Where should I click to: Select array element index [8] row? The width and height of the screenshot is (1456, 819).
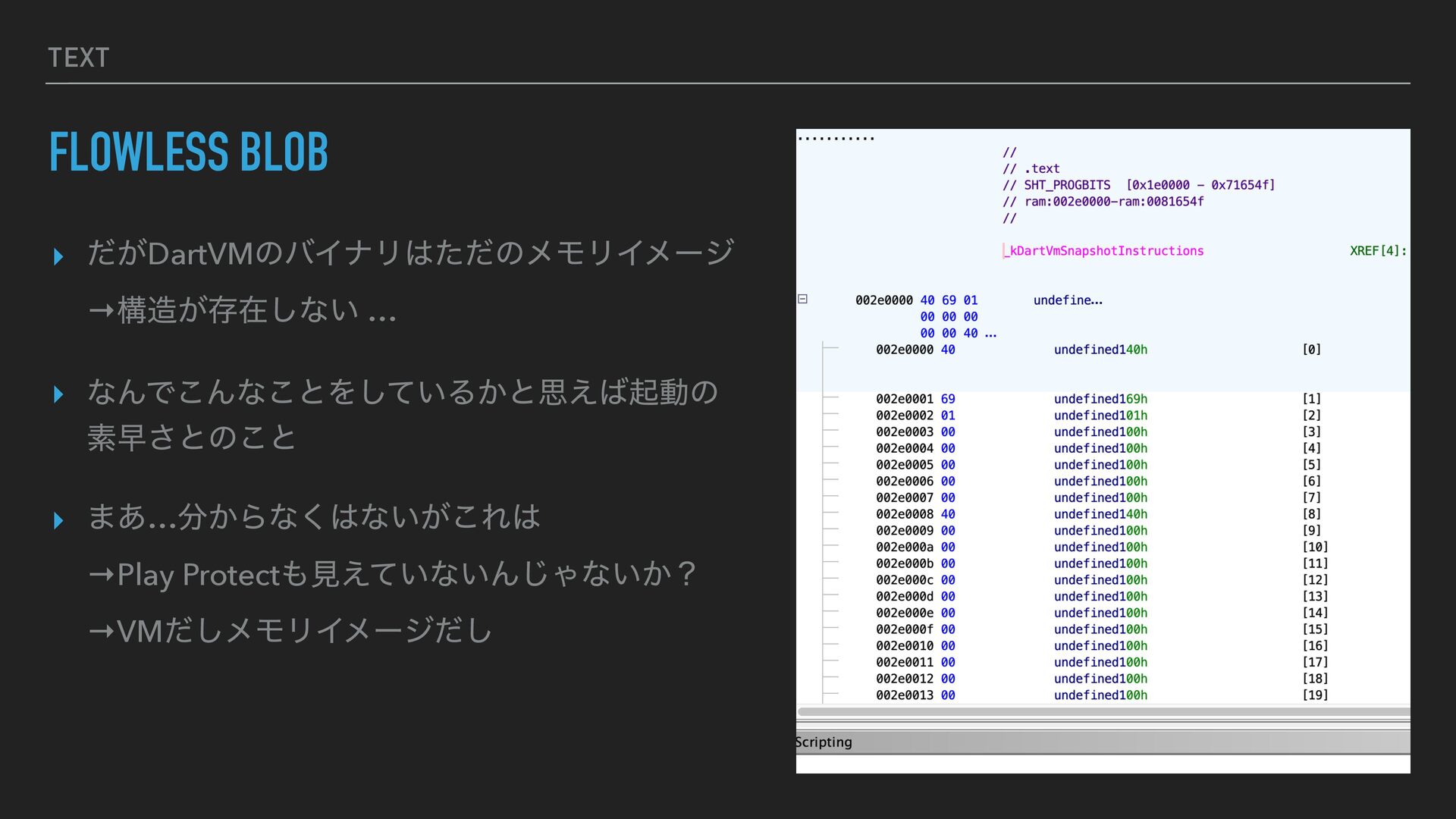(1311, 514)
